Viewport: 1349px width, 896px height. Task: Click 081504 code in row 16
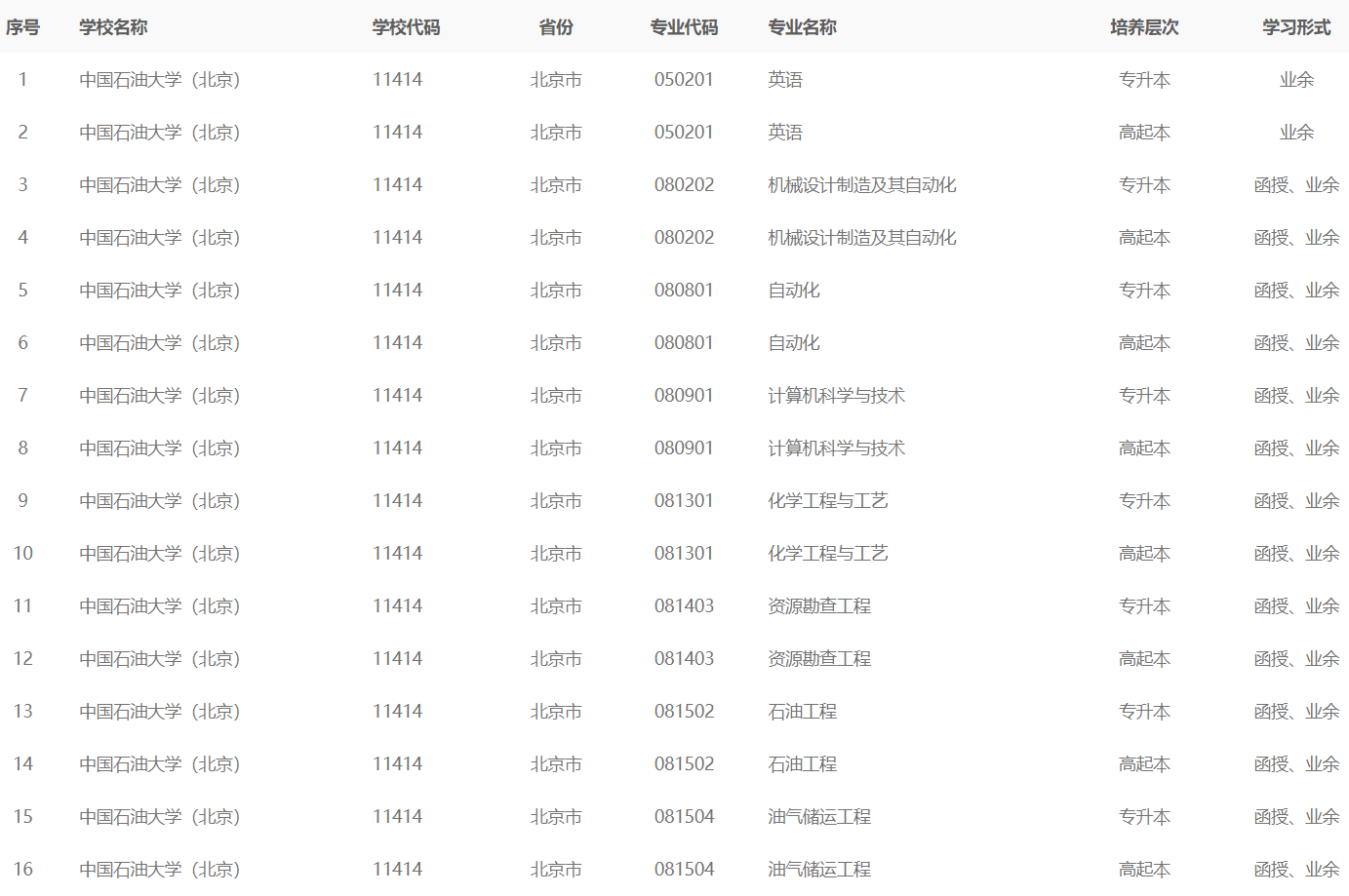click(x=684, y=870)
